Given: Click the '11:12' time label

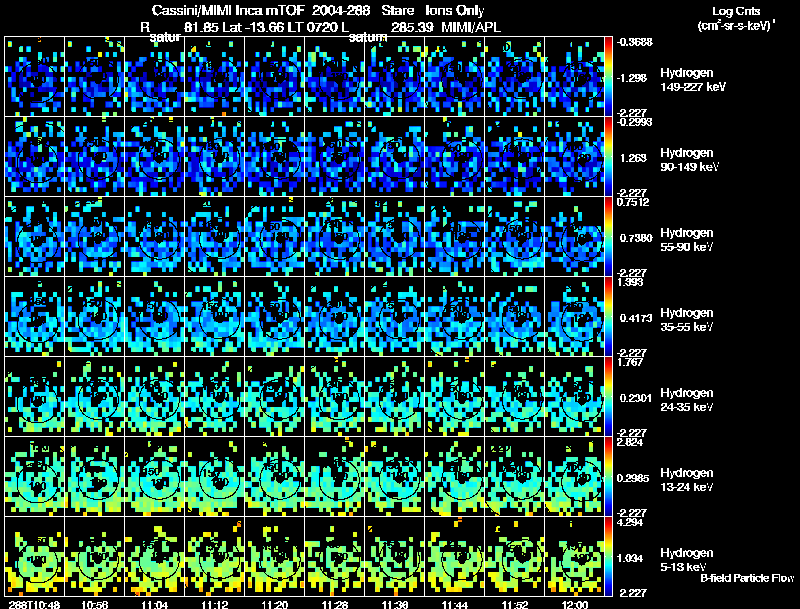Looking at the screenshot, I should (215, 604).
